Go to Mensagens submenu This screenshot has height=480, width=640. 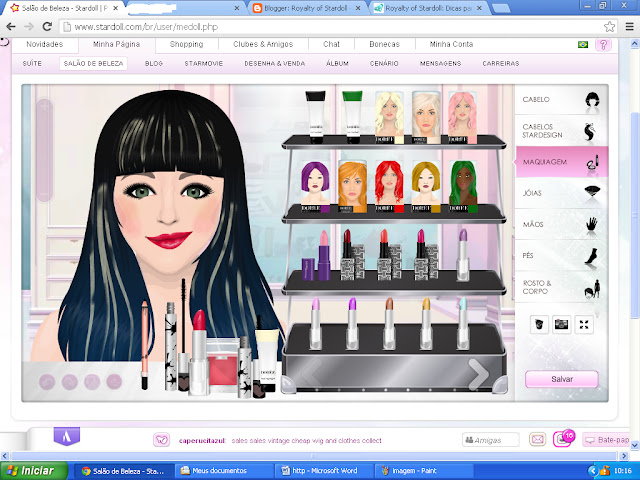tap(440, 64)
